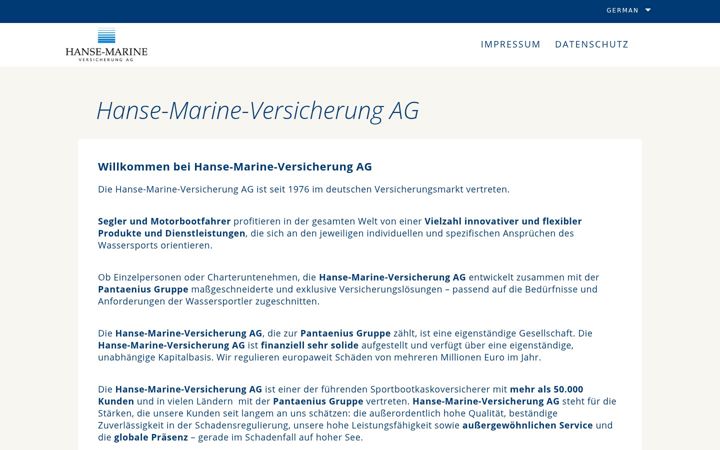Click heading Willkommen bei Hanse-Marine-Versicherung AG
This screenshot has height=450, width=720.
click(235, 167)
